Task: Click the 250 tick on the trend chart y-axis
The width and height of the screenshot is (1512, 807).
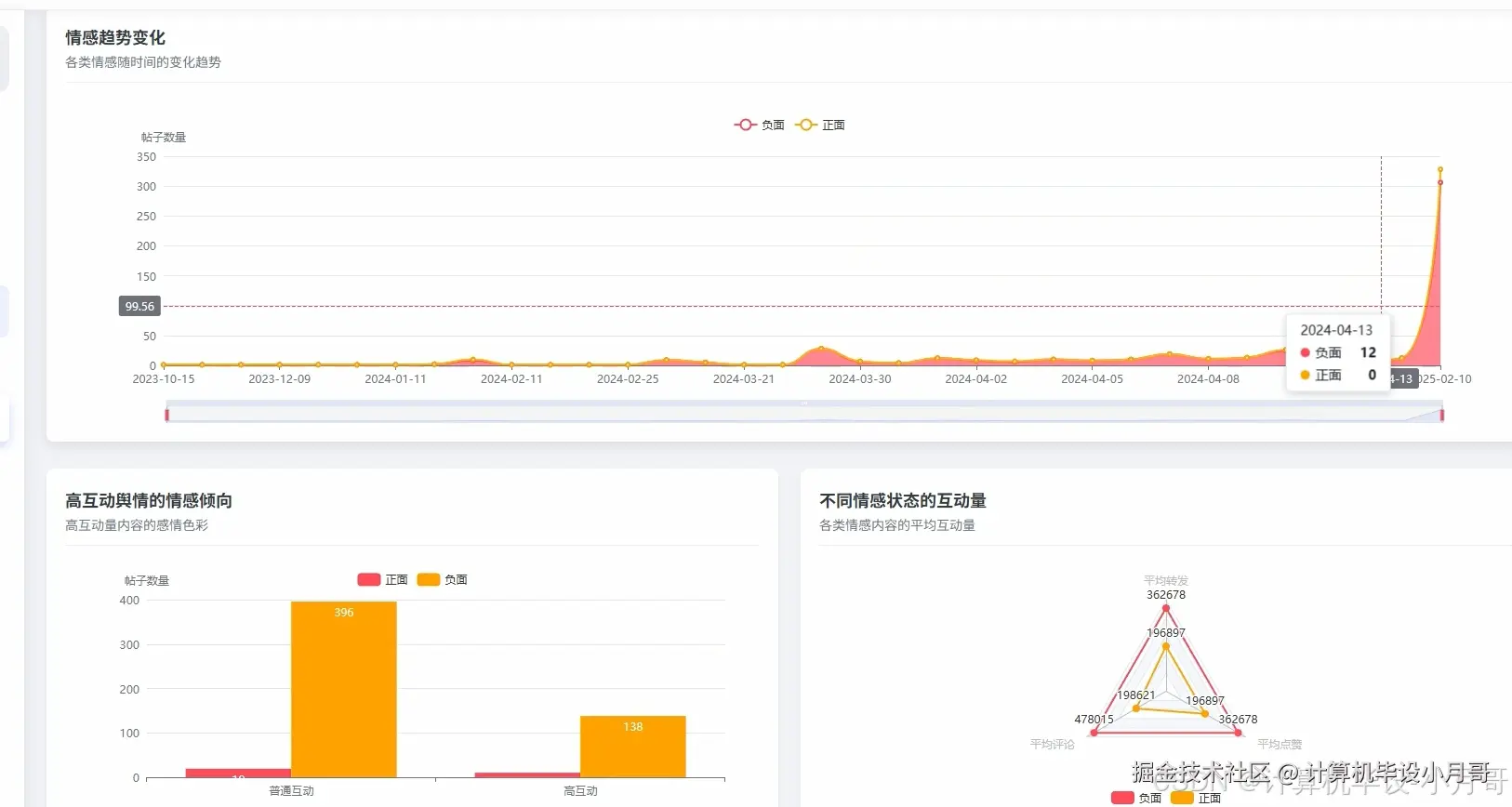Action: coord(147,217)
